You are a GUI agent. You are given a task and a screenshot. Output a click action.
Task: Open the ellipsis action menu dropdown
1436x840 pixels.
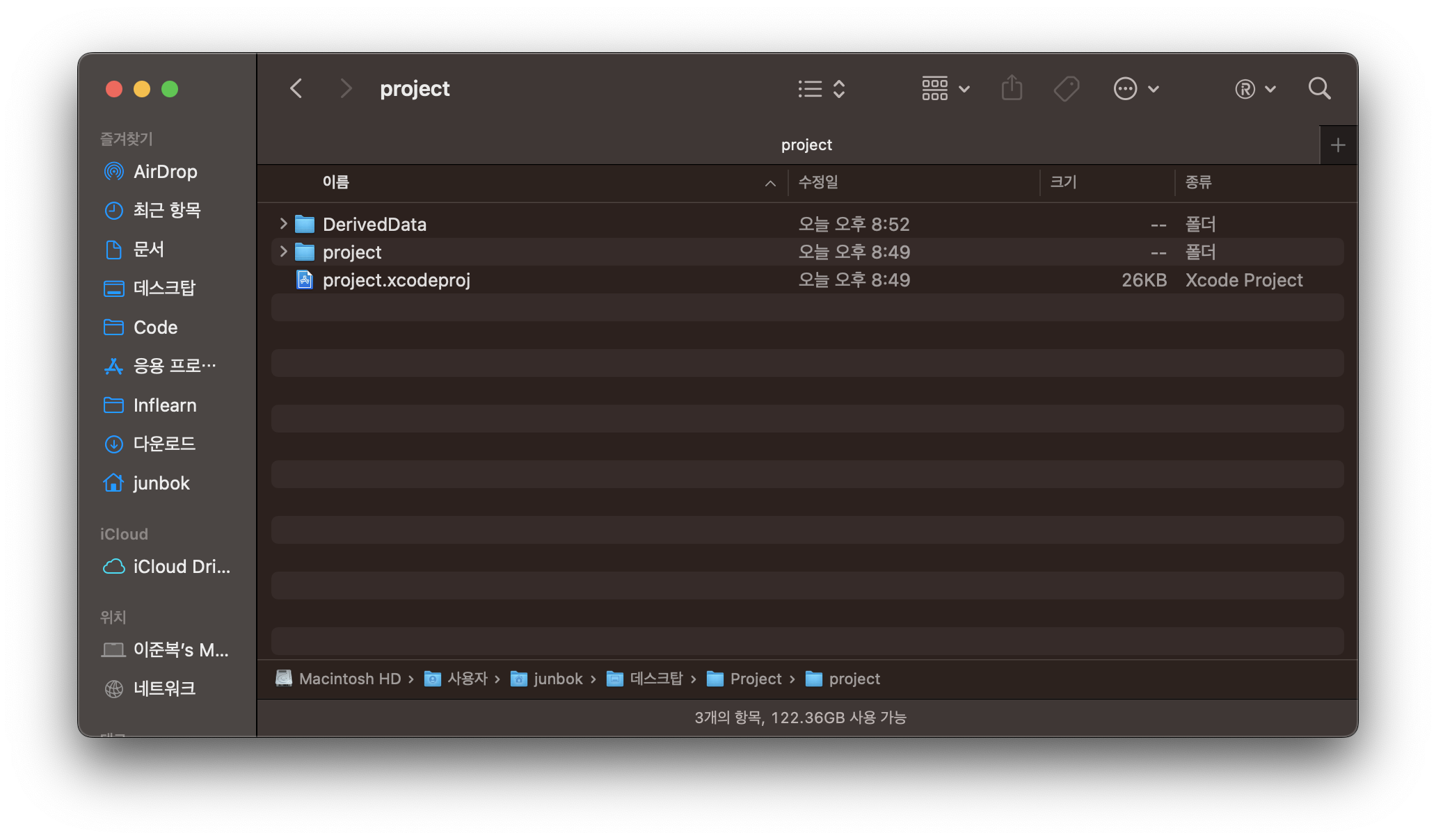[1135, 89]
